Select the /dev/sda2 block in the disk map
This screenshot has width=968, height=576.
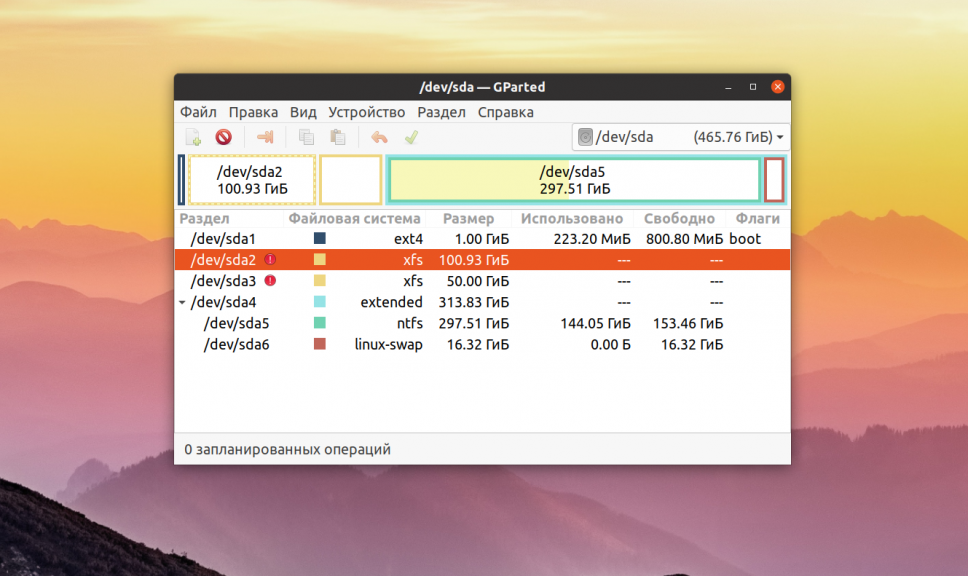[x=251, y=180]
